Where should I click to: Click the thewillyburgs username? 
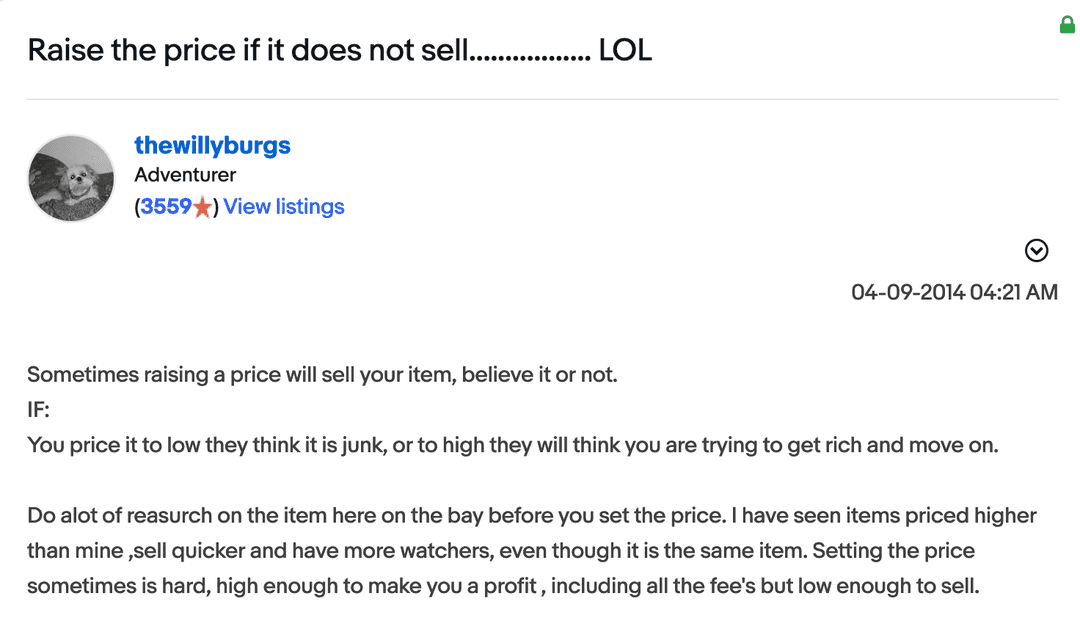tap(212, 145)
